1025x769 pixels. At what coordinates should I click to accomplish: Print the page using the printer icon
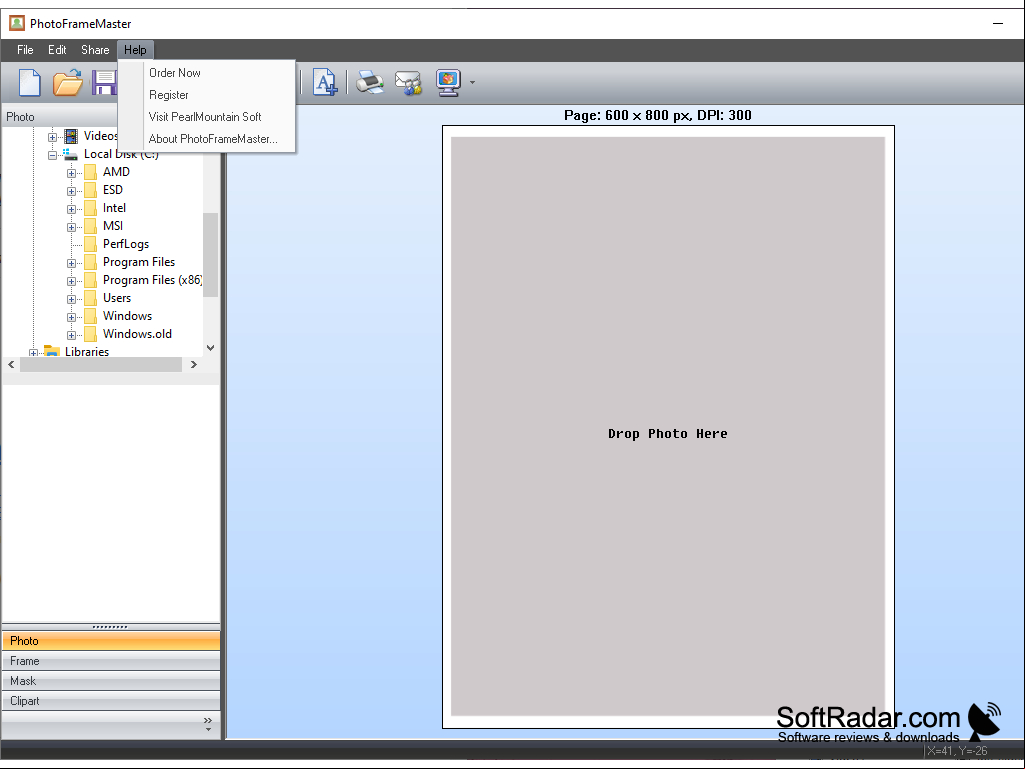[x=370, y=82]
